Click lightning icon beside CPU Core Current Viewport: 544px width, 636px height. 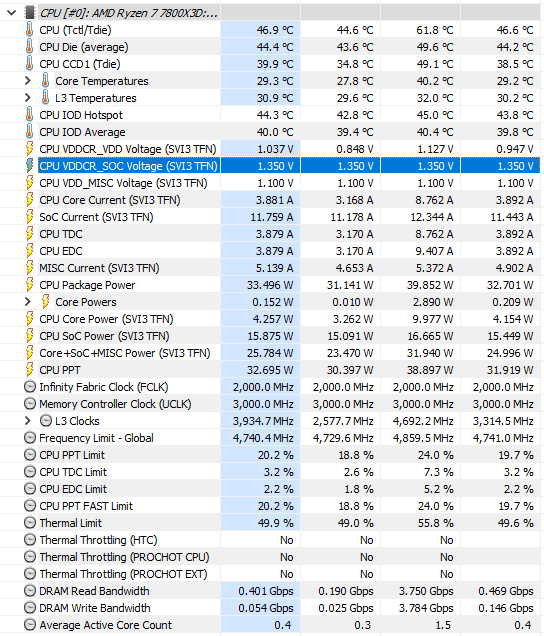click(x=29, y=200)
